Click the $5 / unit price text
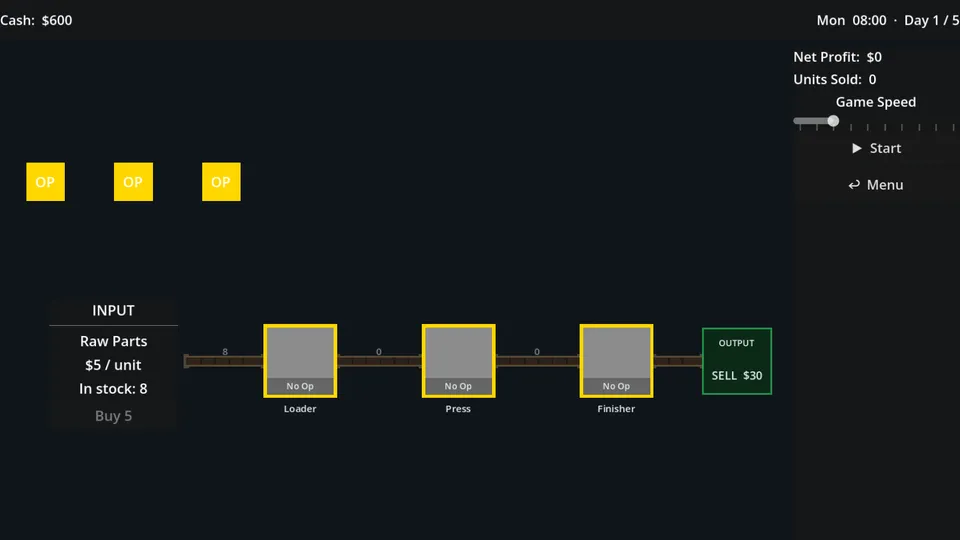This screenshot has width=960, height=540. coord(113,365)
